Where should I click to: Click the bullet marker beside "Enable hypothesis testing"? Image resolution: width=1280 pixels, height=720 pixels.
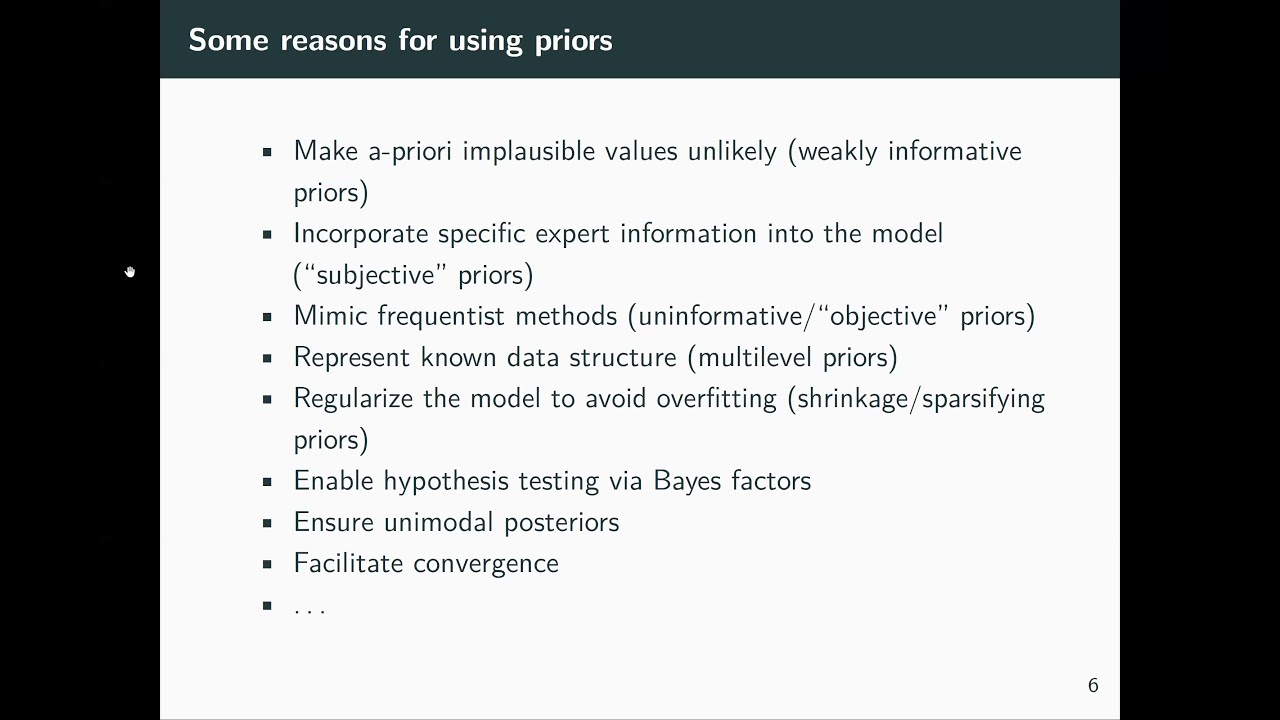(267, 481)
